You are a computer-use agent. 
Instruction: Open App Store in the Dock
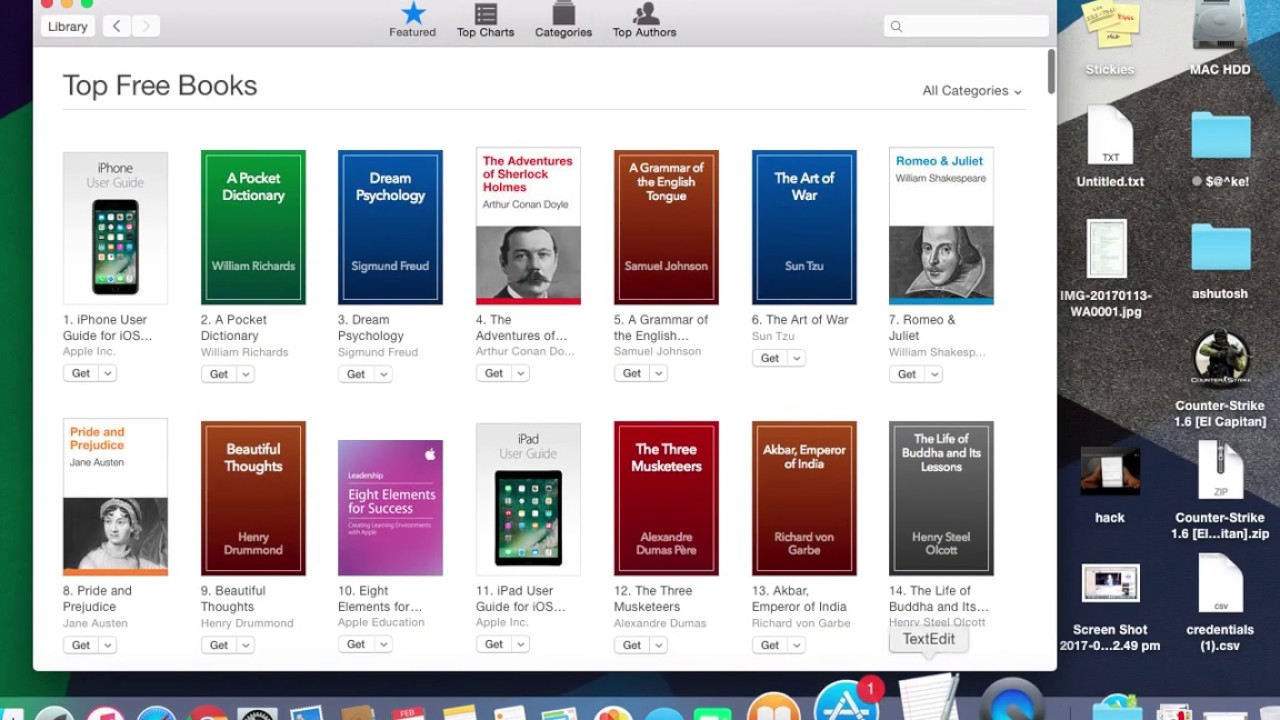846,700
